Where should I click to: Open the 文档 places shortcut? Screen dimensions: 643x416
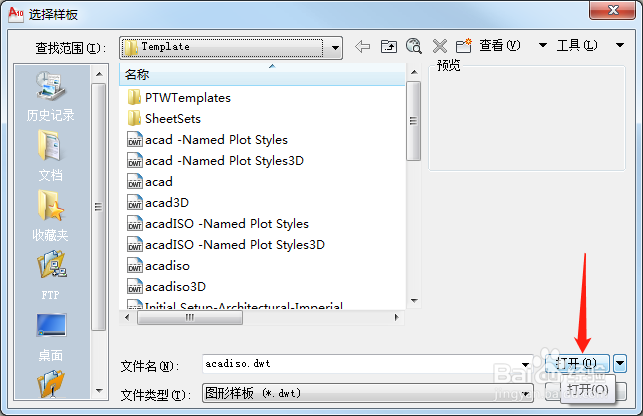coord(50,156)
